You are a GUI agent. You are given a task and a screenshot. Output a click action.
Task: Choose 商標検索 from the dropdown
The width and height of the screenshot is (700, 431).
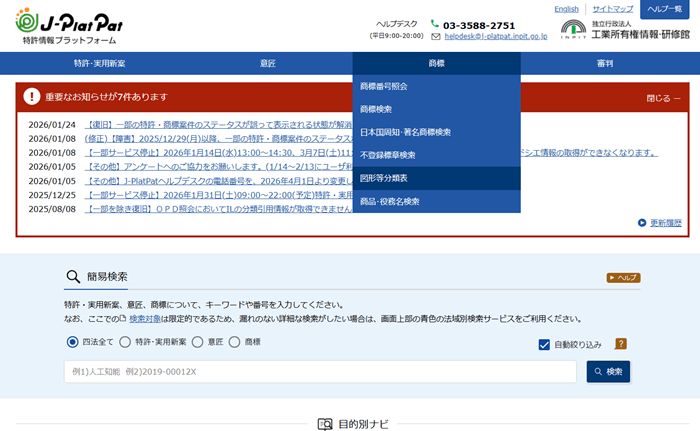click(437, 109)
